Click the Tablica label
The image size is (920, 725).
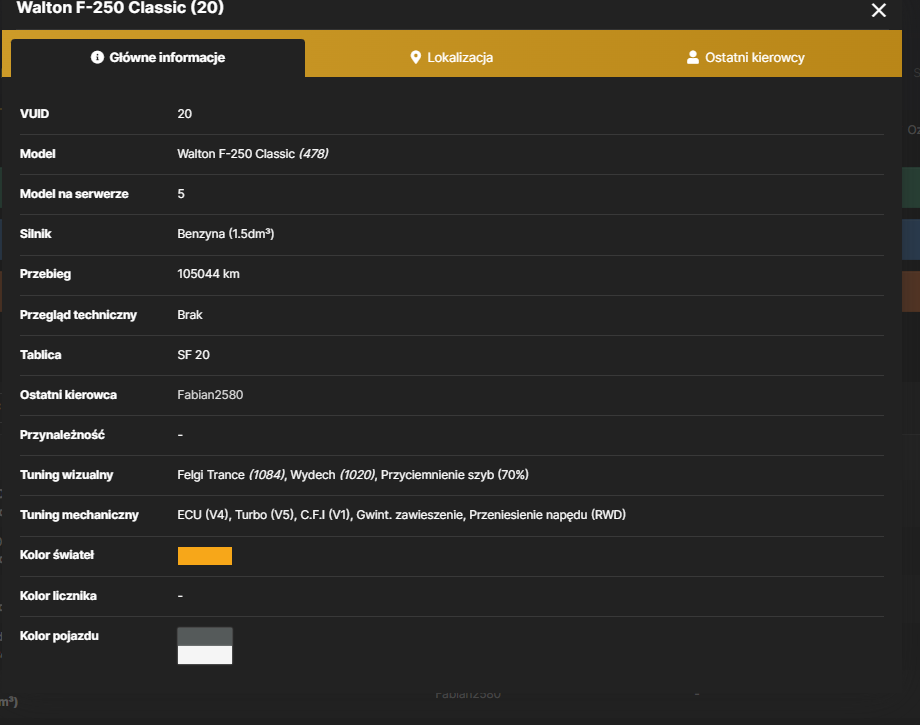pos(40,355)
